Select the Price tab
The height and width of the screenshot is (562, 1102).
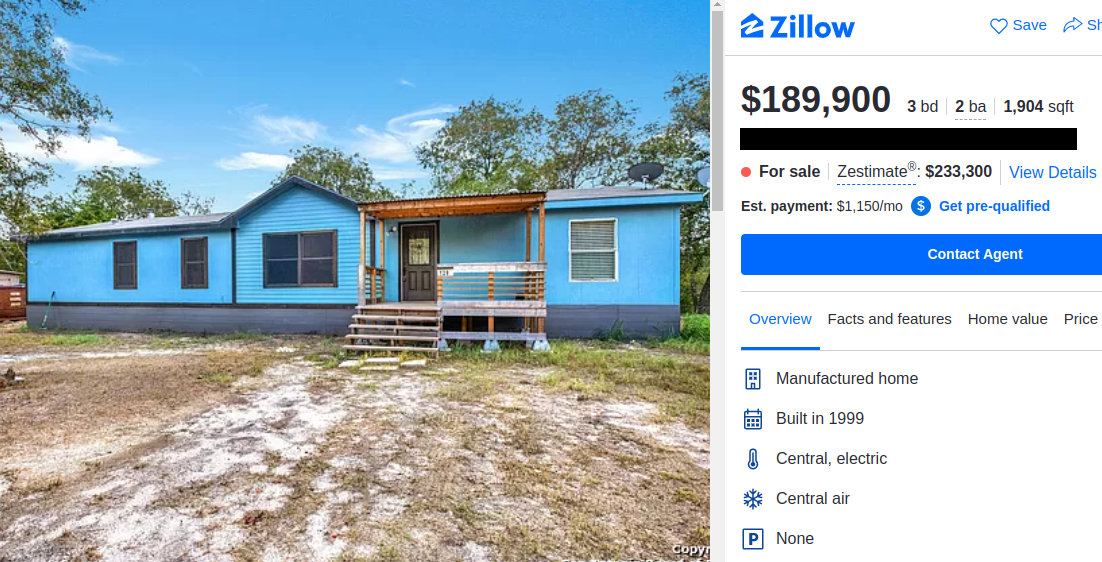(x=1082, y=319)
